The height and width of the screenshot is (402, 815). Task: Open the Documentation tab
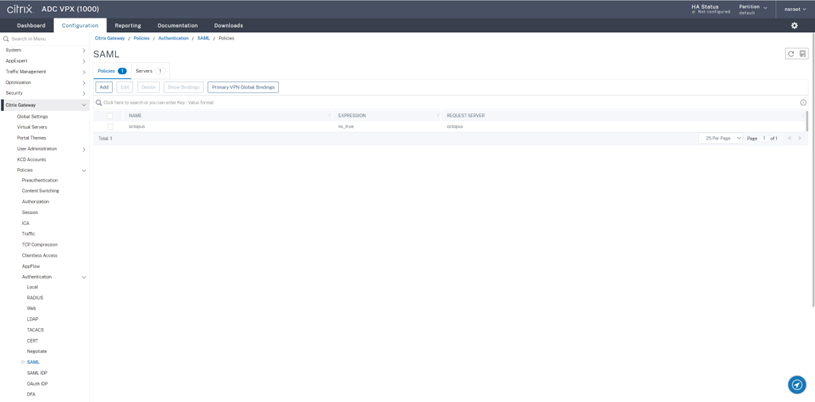(178, 25)
